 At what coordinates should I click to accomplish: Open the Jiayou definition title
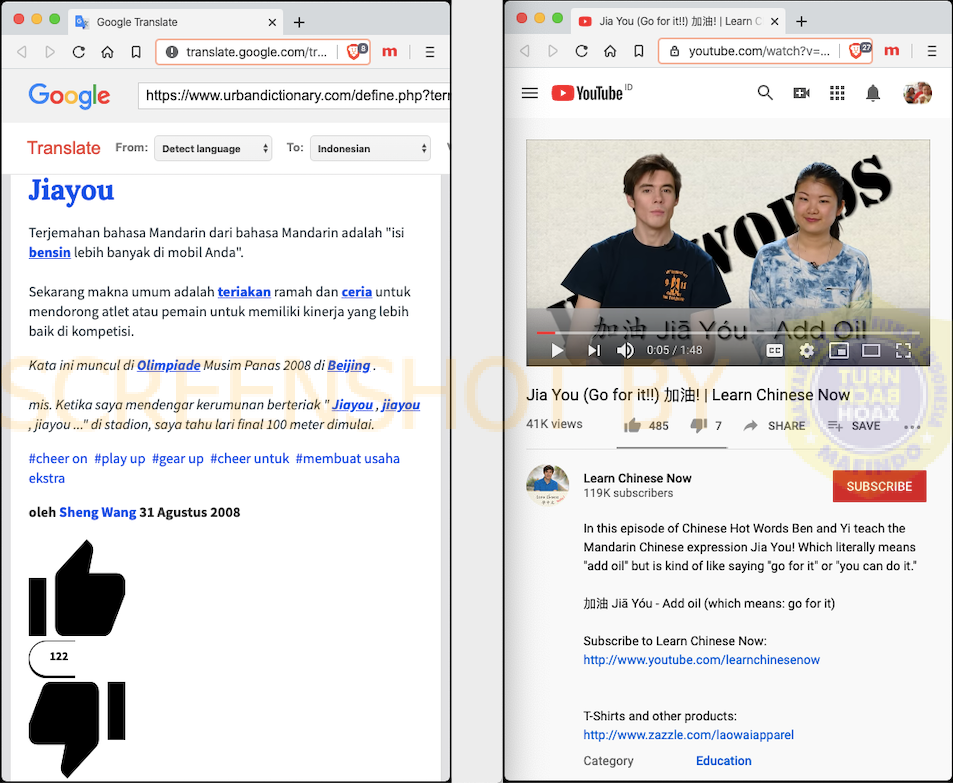[x=71, y=191]
